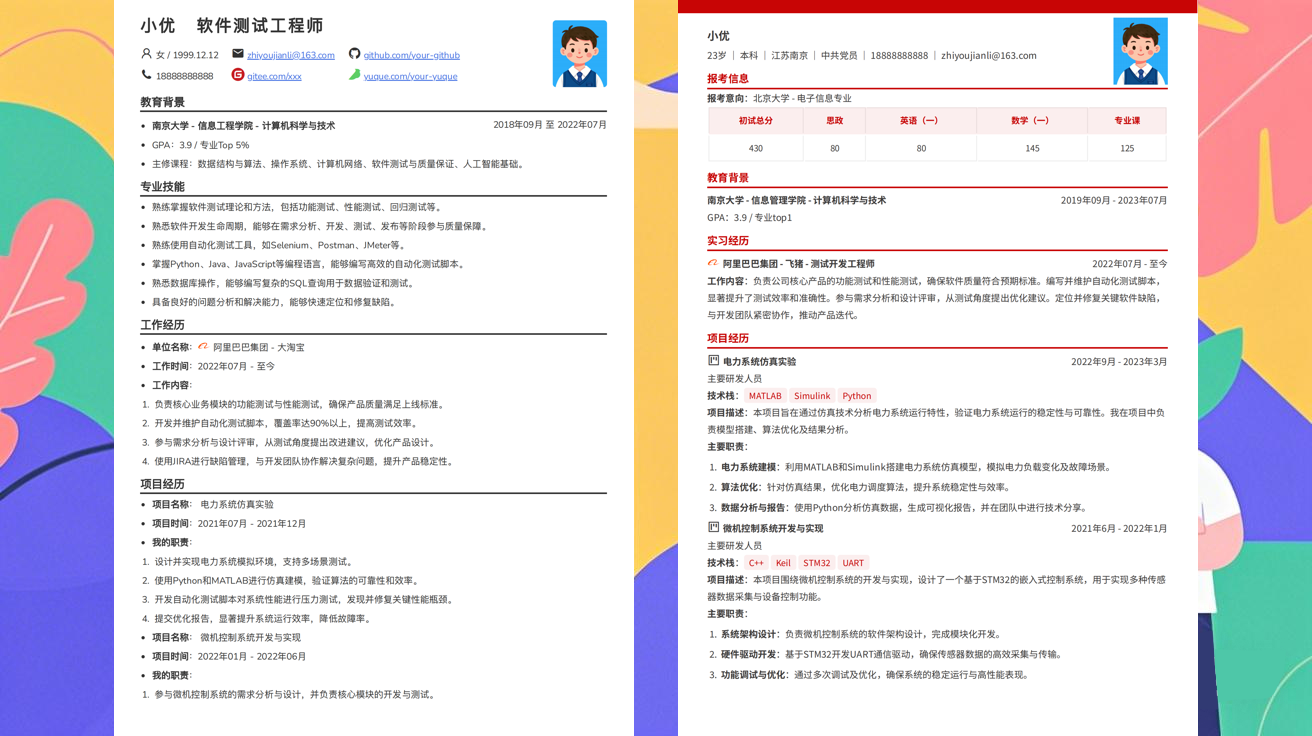
Task: Click the 报考意向 北京大学 - 电子信息专业 line
Action: [780, 98]
